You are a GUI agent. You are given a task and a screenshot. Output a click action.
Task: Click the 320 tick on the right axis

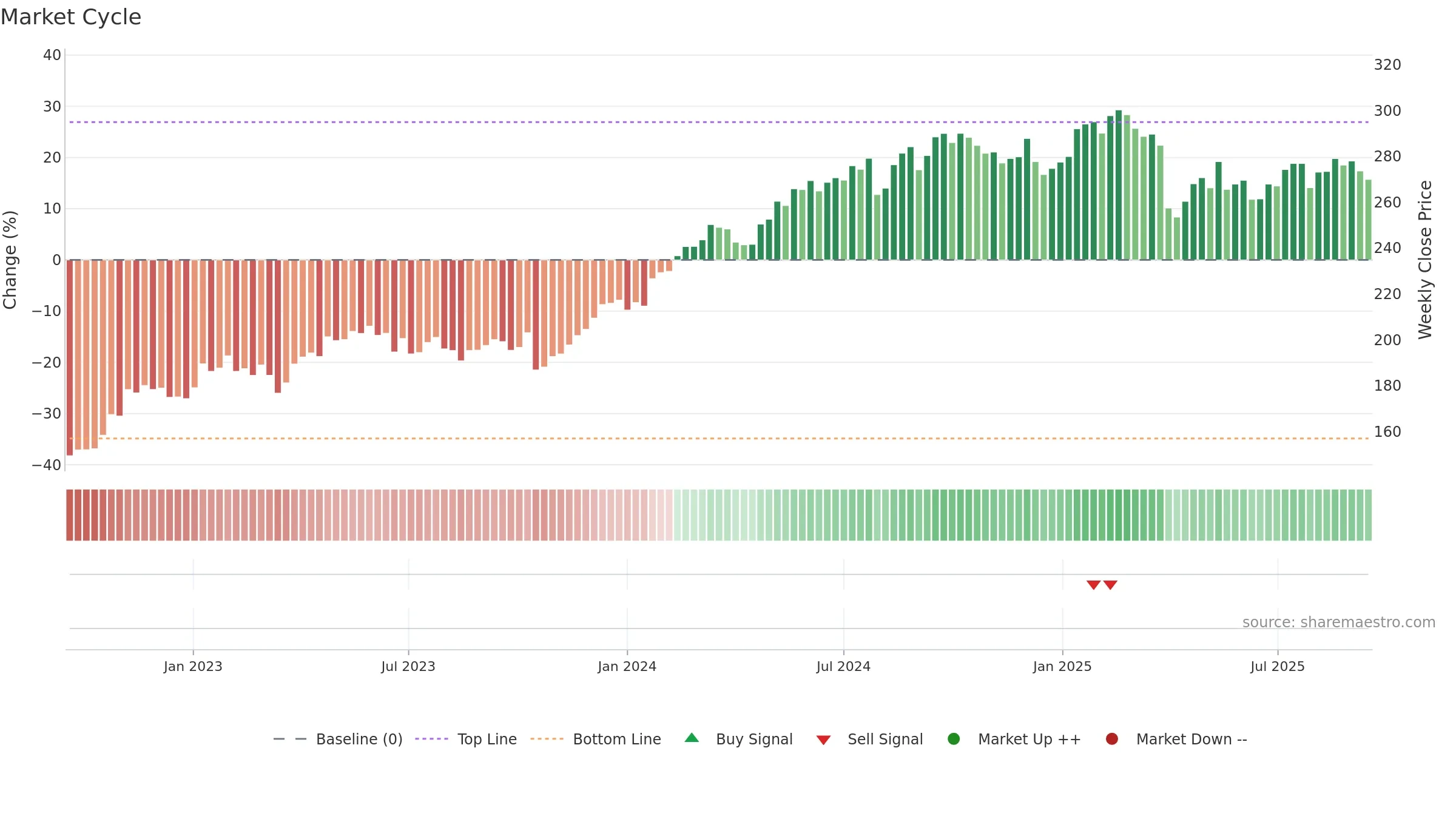tap(1387, 65)
